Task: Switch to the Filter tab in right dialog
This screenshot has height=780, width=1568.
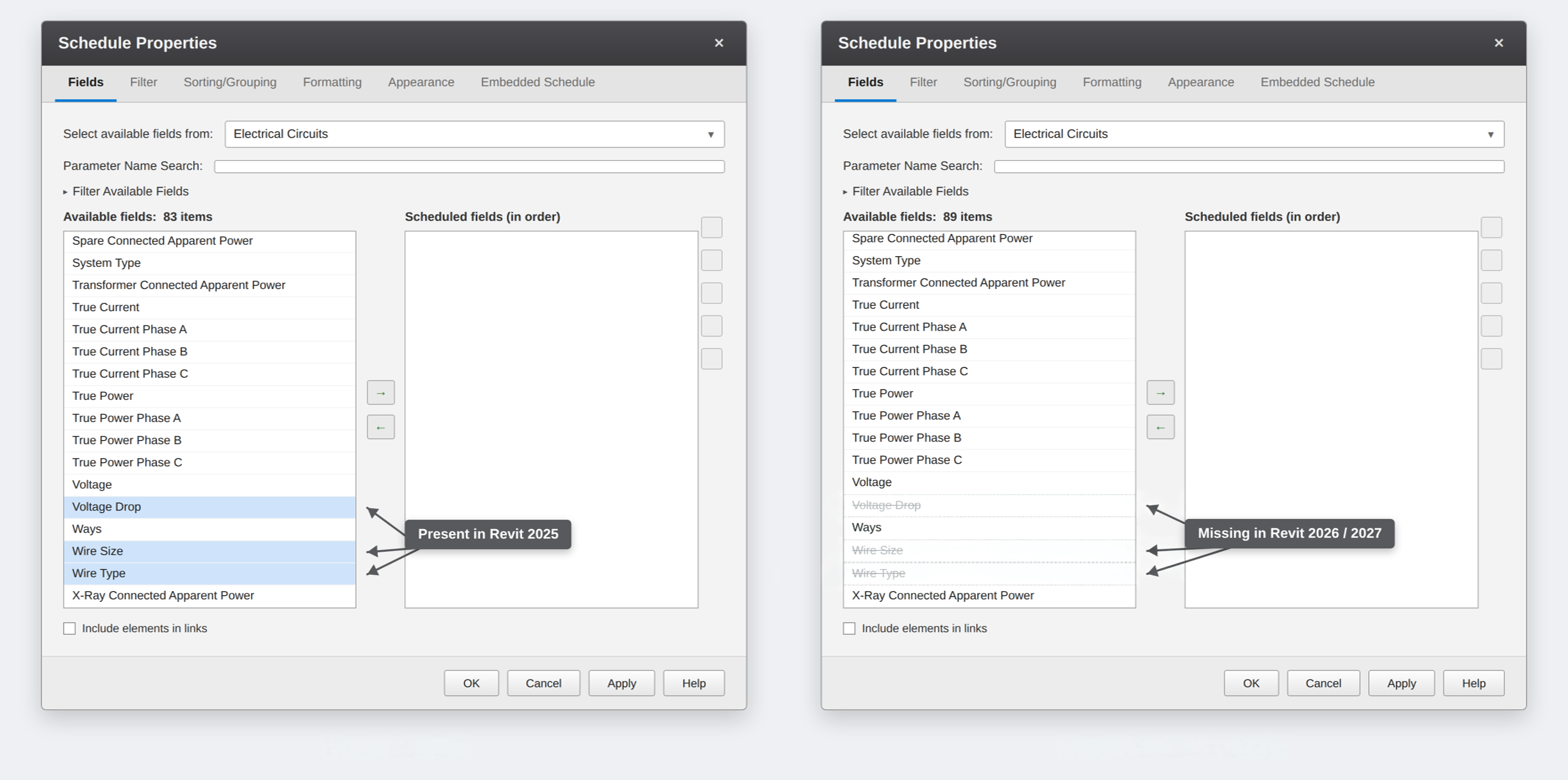Action: pos(924,82)
